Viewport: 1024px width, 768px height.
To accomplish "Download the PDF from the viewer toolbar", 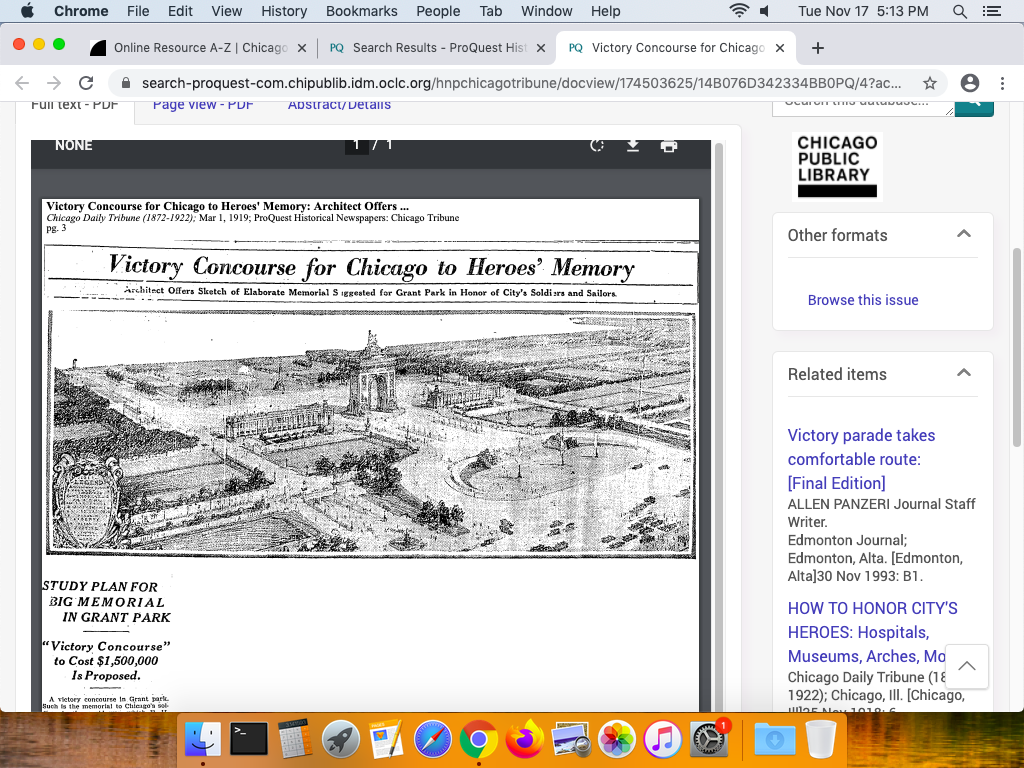I will pos(633,146).
